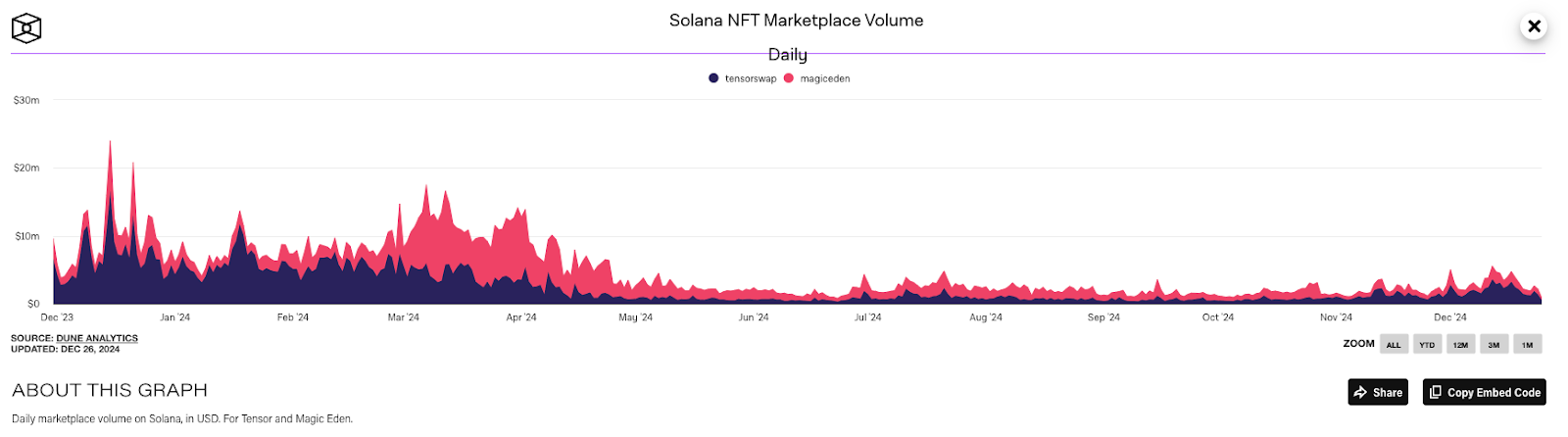The height and width of the screenshot is (437, 1568).
Task: Click the Sep '24 x-axis label
Action: [x=1103, y=317]
